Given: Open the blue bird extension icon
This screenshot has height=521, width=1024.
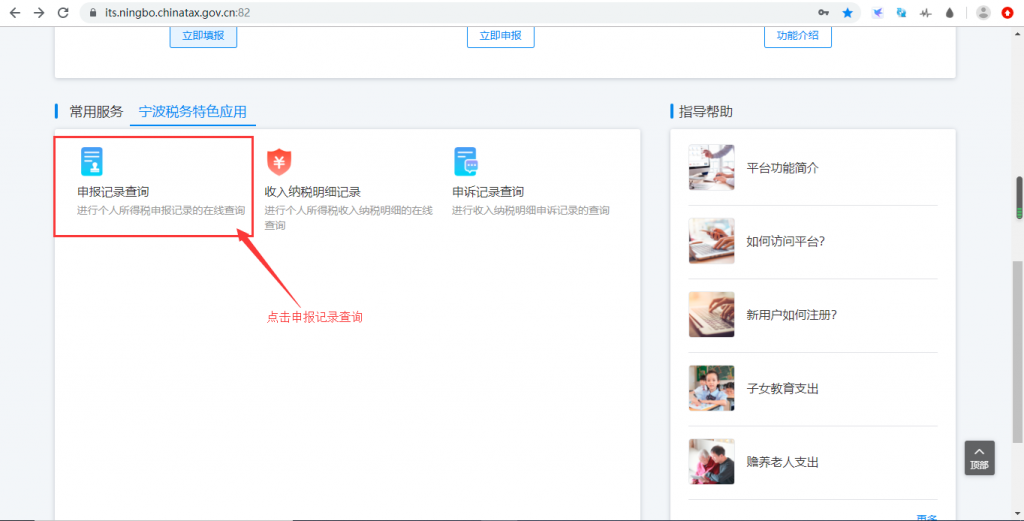Looking at the screenshot, I should (x=878, y=12).
